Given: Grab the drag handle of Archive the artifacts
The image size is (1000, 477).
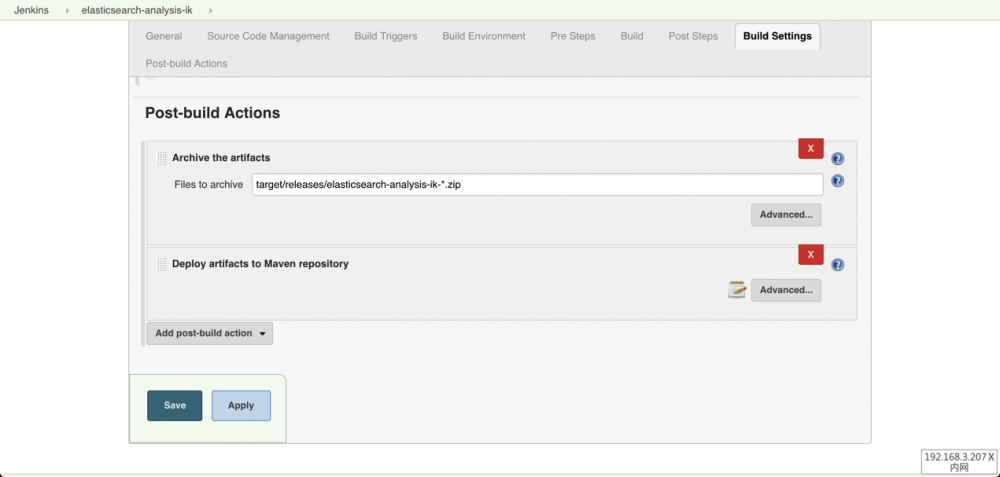Looking at the screenshot, I should coord(162,158).
